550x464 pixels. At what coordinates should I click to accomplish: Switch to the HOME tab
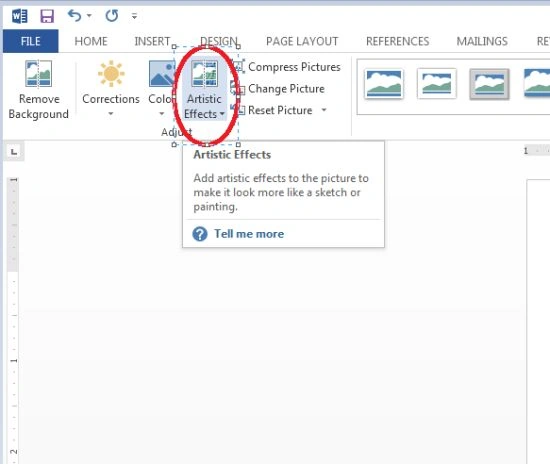point(91,41)
